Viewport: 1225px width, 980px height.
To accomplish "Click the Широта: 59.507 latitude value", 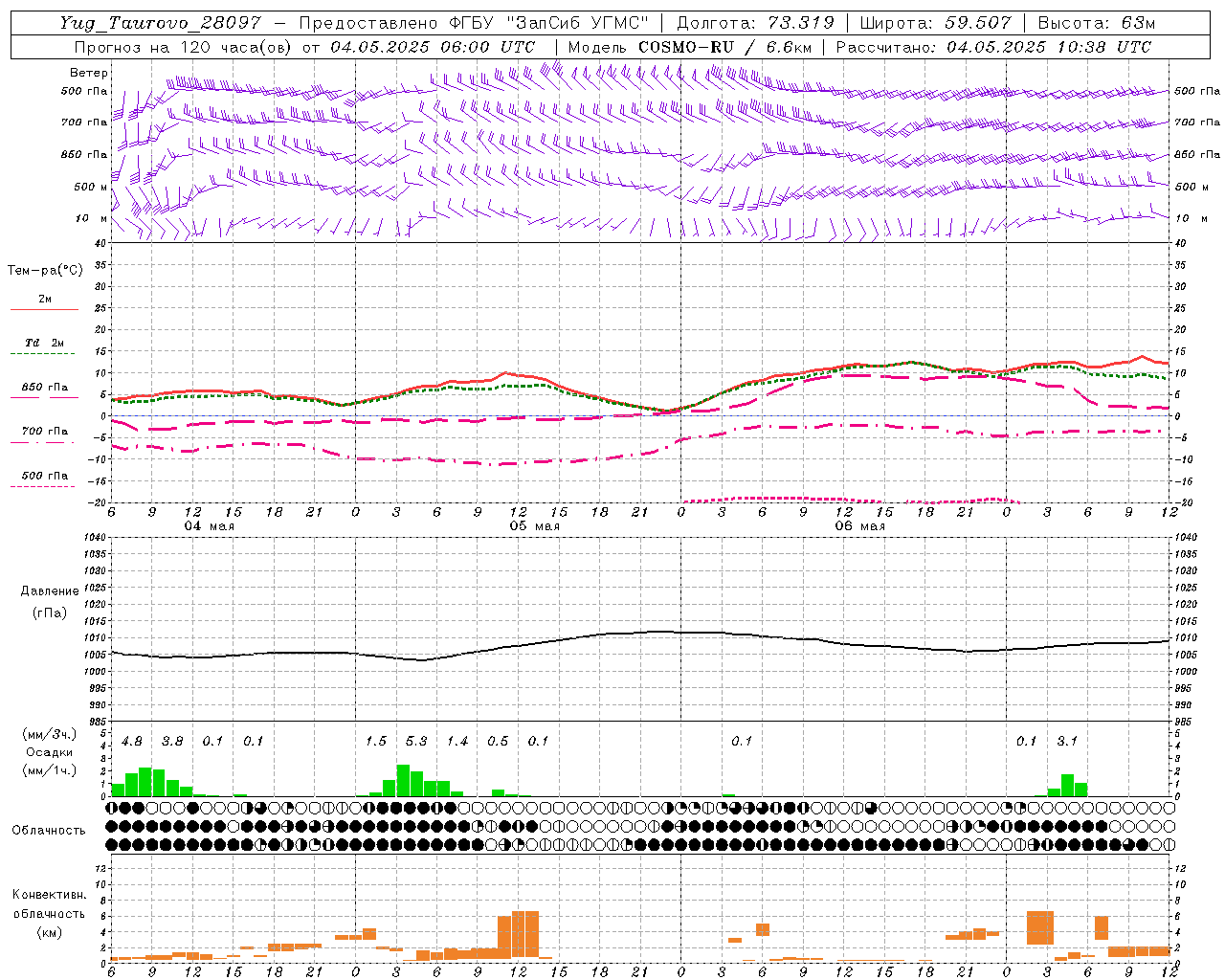I will tap(935, 23).
